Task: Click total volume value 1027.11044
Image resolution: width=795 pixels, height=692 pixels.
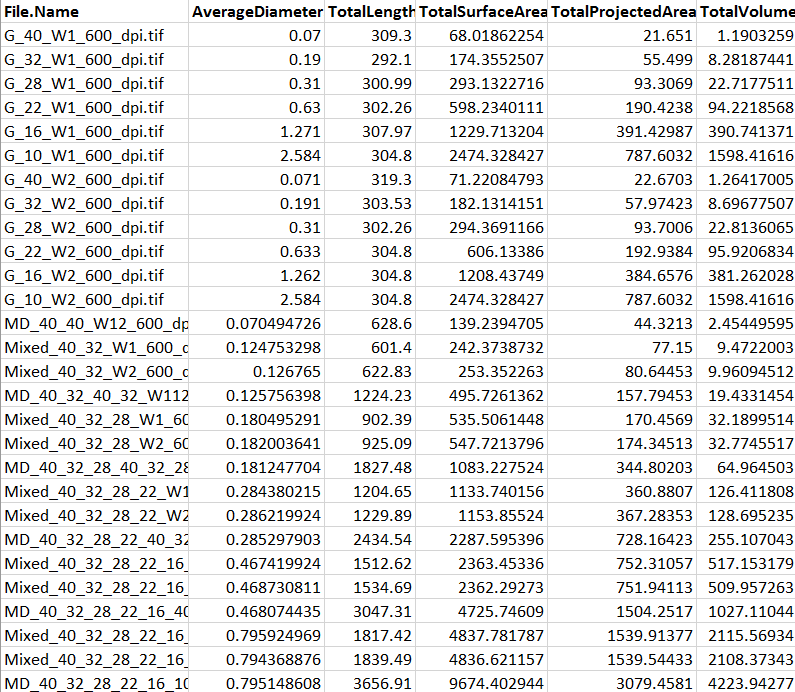Action: tap(746, 611)
